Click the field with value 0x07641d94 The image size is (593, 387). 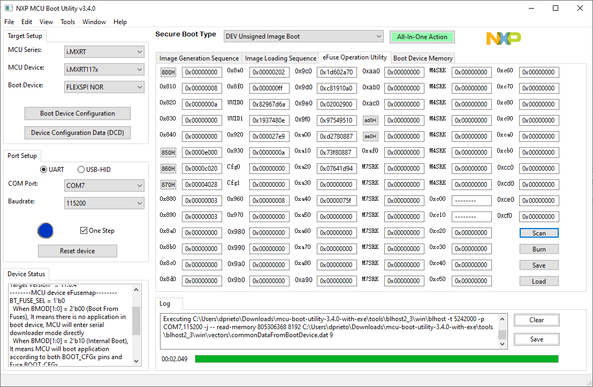pos(337,168)
